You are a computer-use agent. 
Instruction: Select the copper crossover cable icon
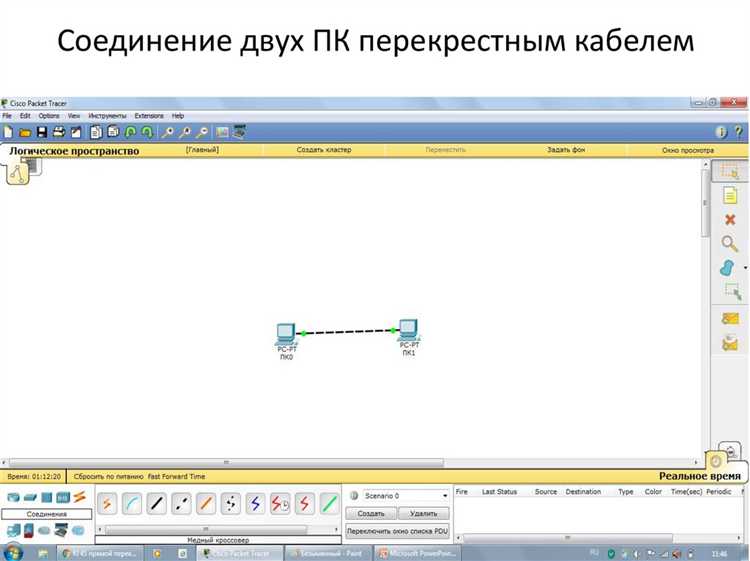(181, 504)
